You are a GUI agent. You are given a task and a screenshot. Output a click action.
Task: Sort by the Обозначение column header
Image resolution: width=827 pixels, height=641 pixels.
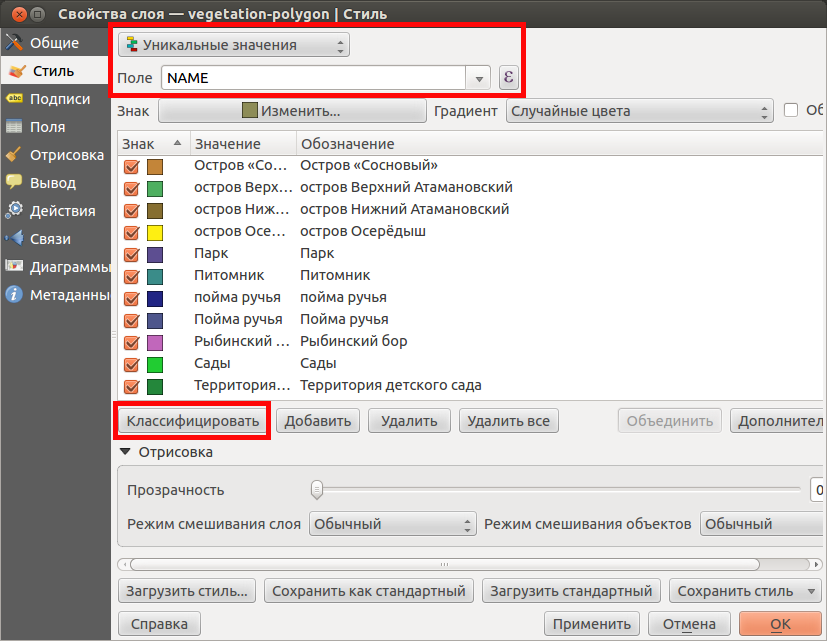pyautogui.click(x=559, y=143)
